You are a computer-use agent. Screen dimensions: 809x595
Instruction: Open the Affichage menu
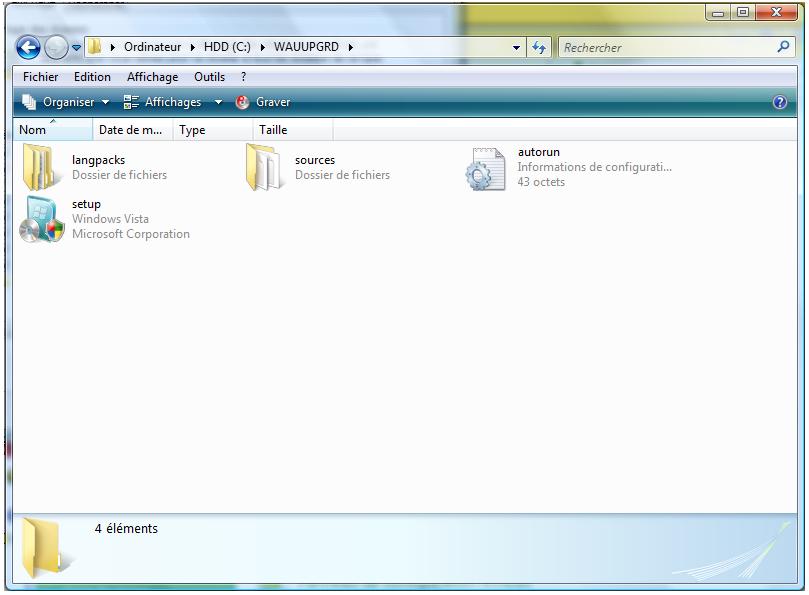pos(152,77)
